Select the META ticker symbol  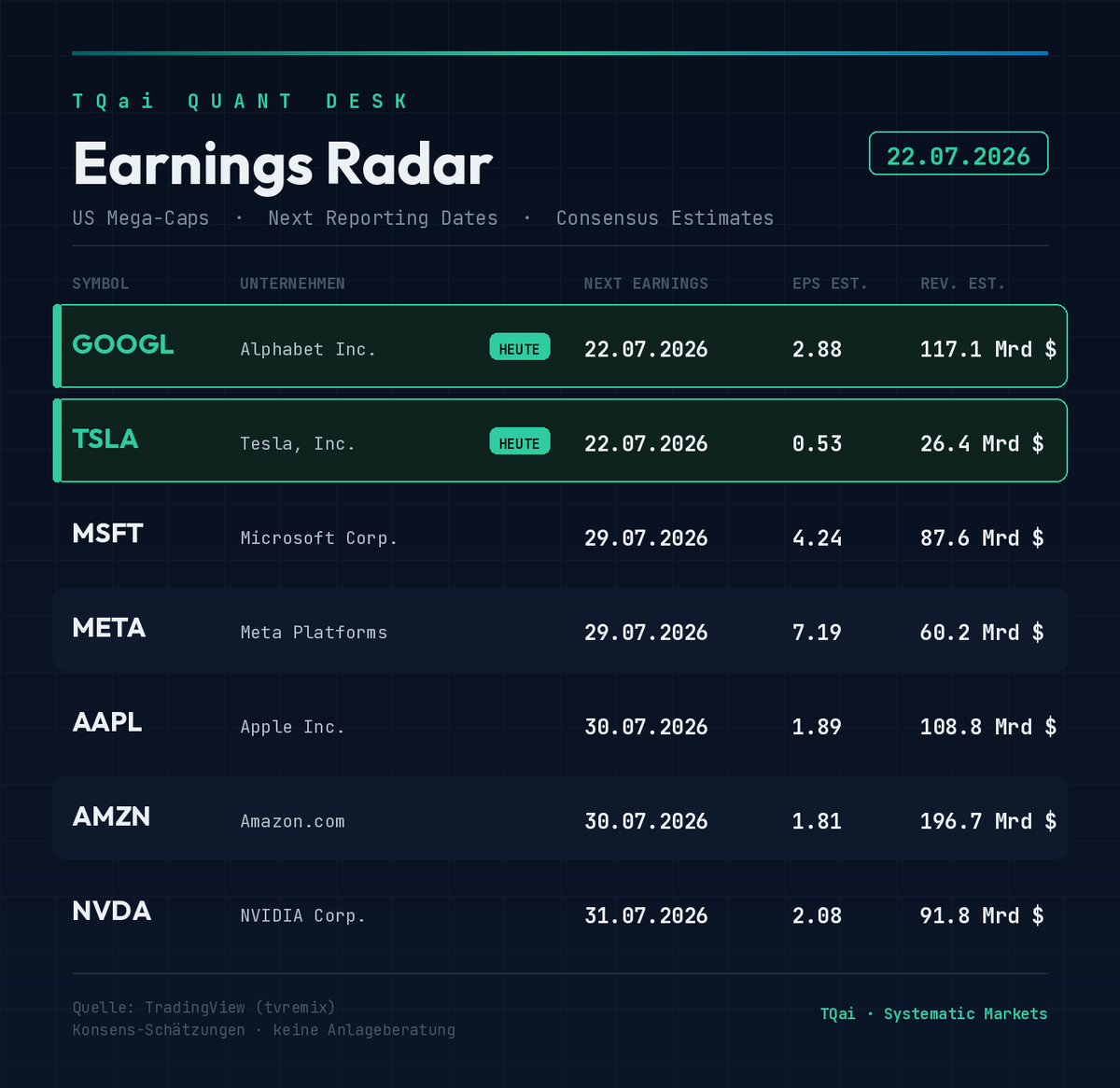pyautogui.click(x=109, y=628)
